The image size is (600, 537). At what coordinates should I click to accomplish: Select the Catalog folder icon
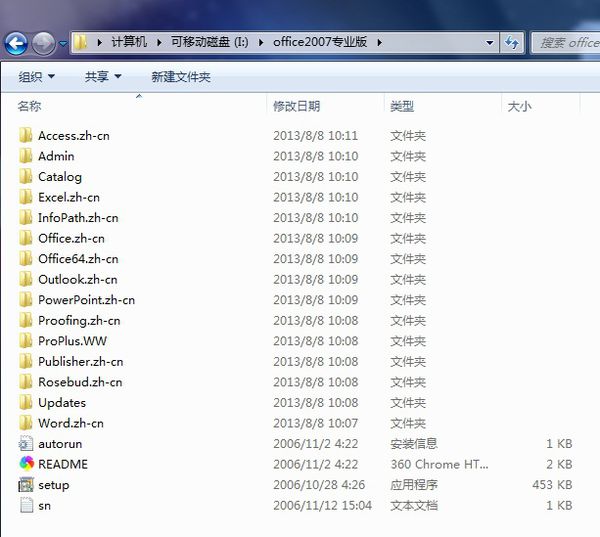[26, 176]
